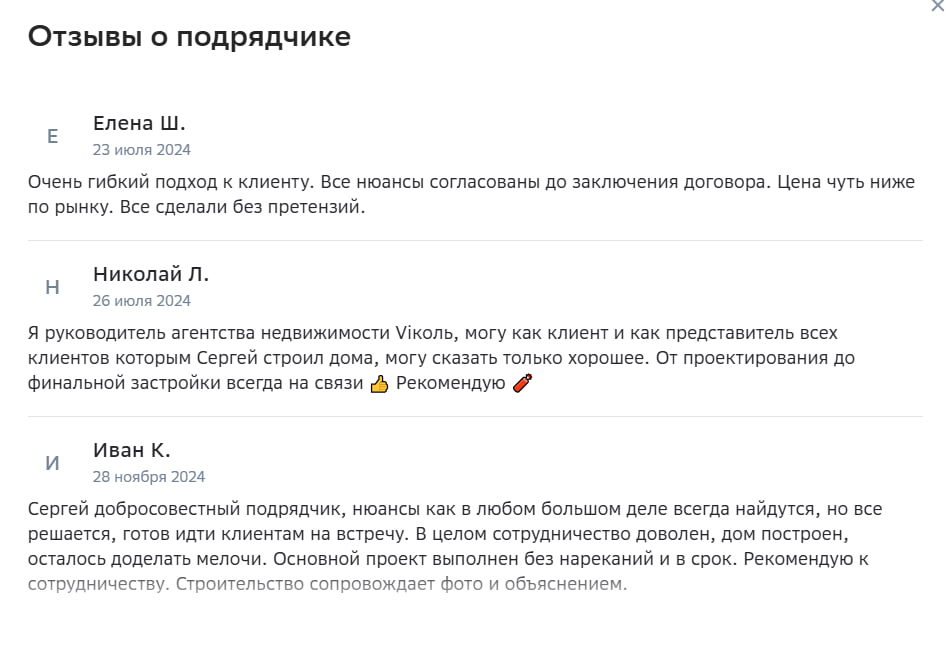Click the date 23 июля 2024
Screen dimensions: 946x661
[x=141, y=150]
